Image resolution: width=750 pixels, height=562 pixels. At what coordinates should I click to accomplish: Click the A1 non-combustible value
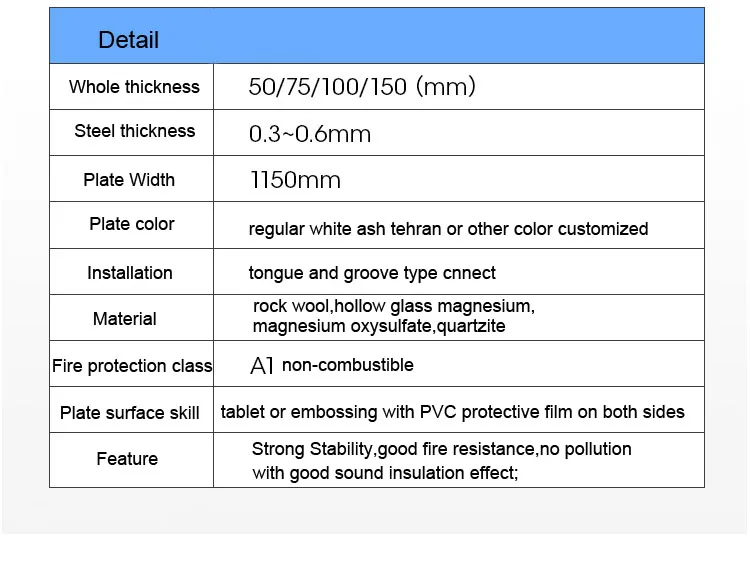(331, 365)
